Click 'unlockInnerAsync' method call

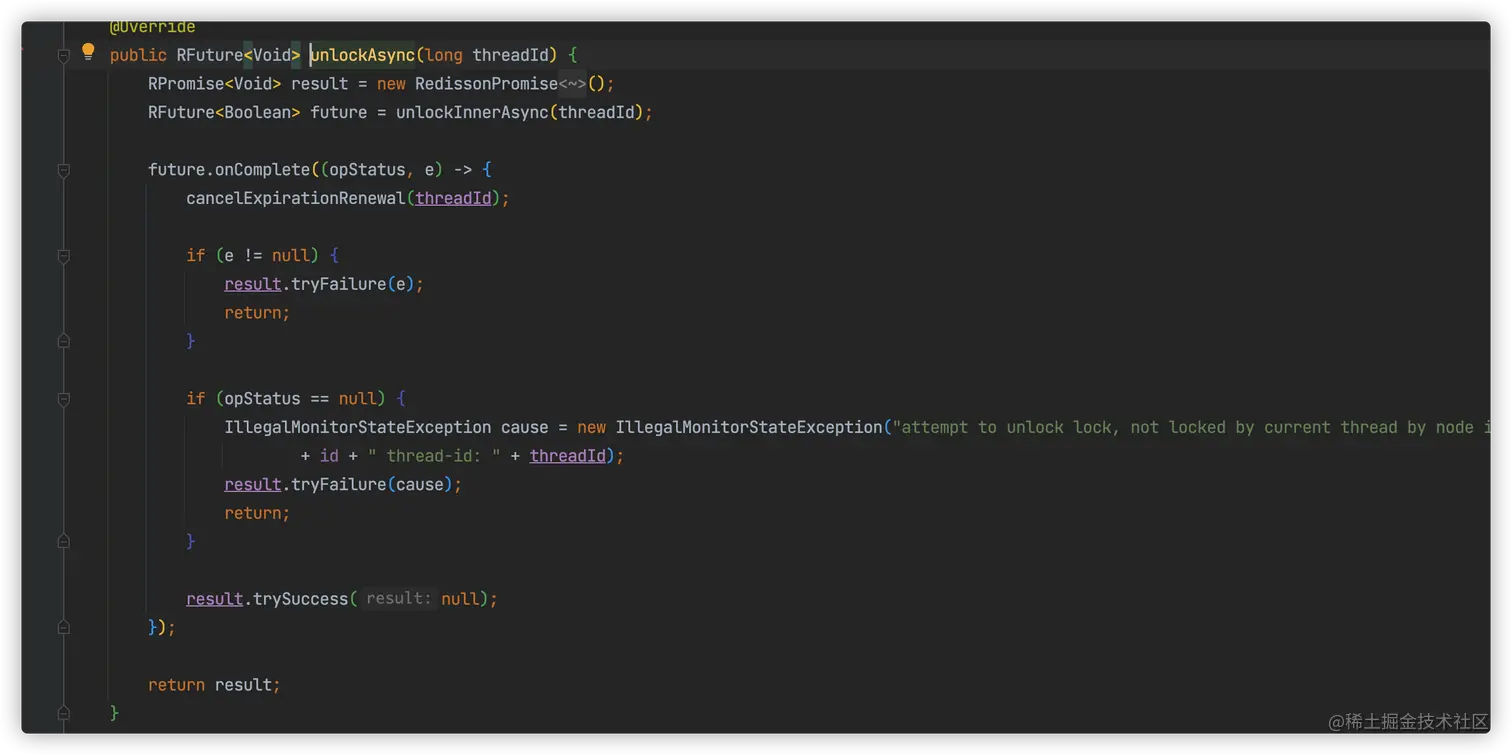point(472,112)
